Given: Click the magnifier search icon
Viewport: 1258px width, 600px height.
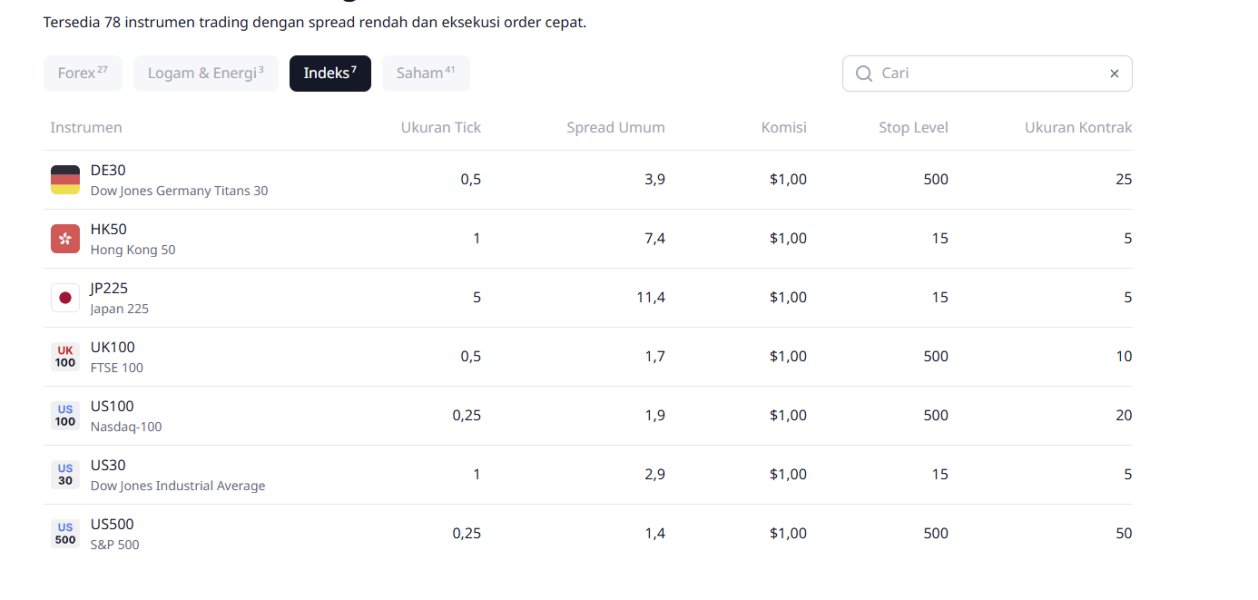Looking at the screenshot, I should pyautogui.click(x=864, y=74).
